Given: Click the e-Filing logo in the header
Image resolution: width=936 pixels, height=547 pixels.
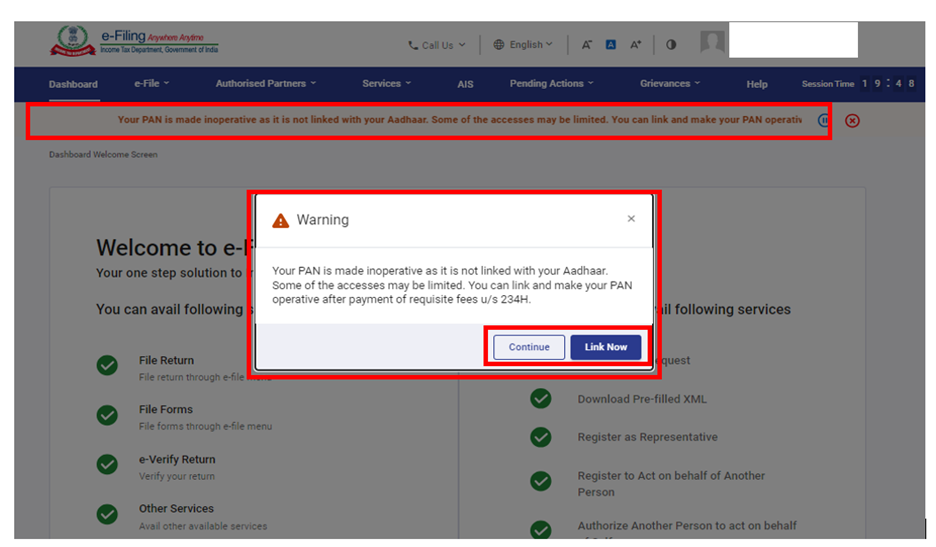Looking at the screenshot, I should pos(134,43).
